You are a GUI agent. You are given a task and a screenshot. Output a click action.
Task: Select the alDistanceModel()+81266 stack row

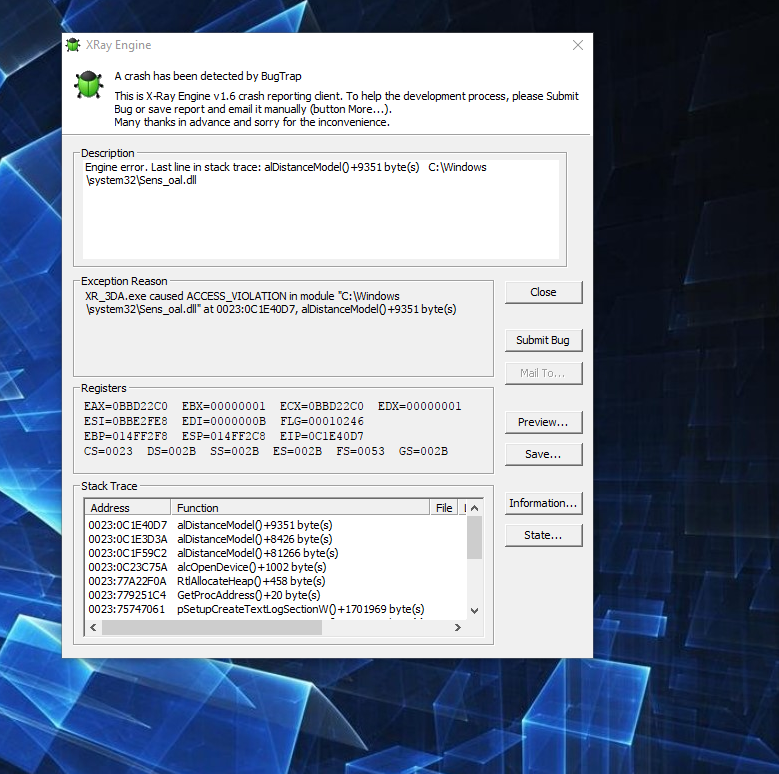276,553
